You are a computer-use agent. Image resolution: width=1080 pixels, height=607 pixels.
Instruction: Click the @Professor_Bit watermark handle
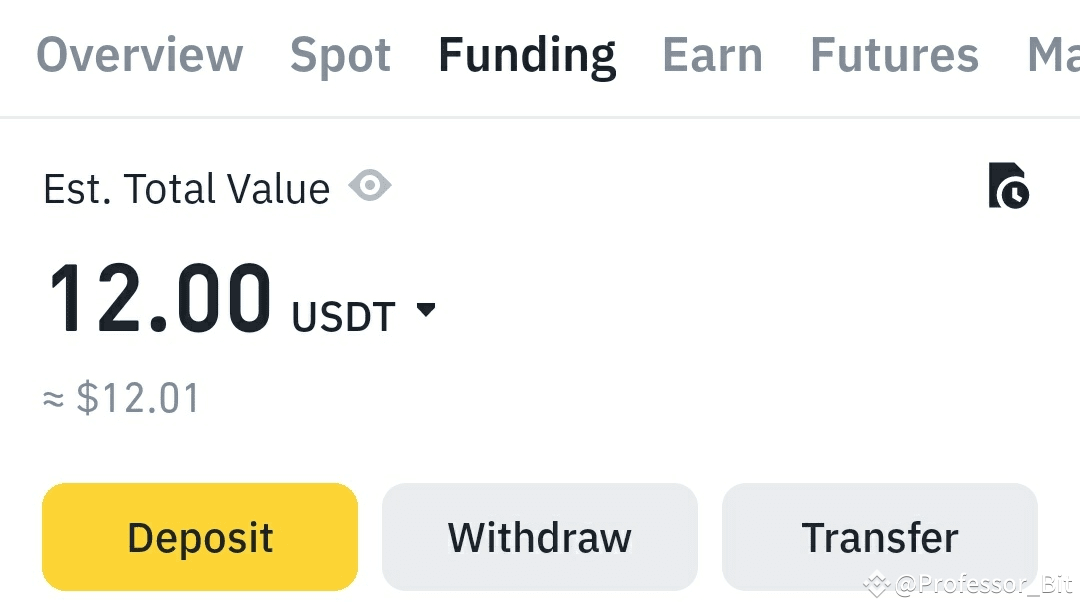(983, 584)
